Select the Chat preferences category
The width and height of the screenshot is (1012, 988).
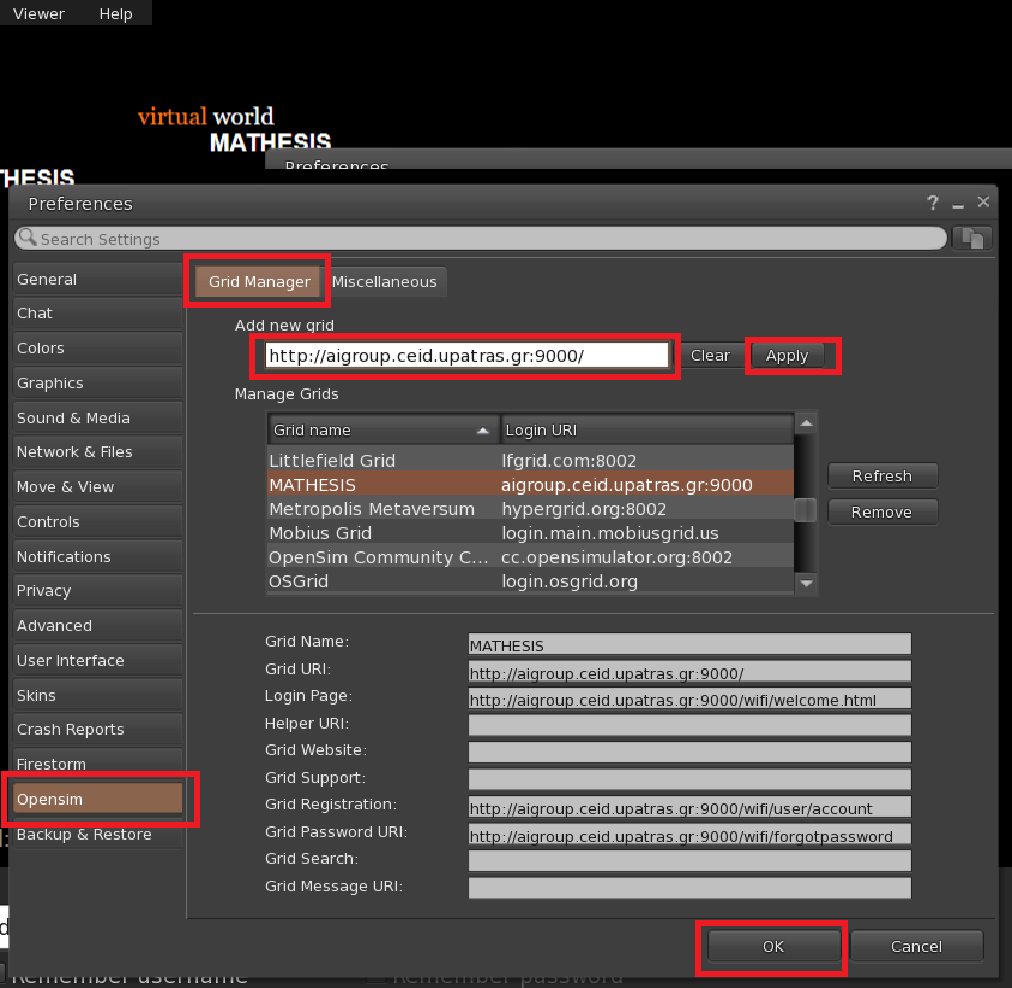pyautogui.click(x=97, y=313)
